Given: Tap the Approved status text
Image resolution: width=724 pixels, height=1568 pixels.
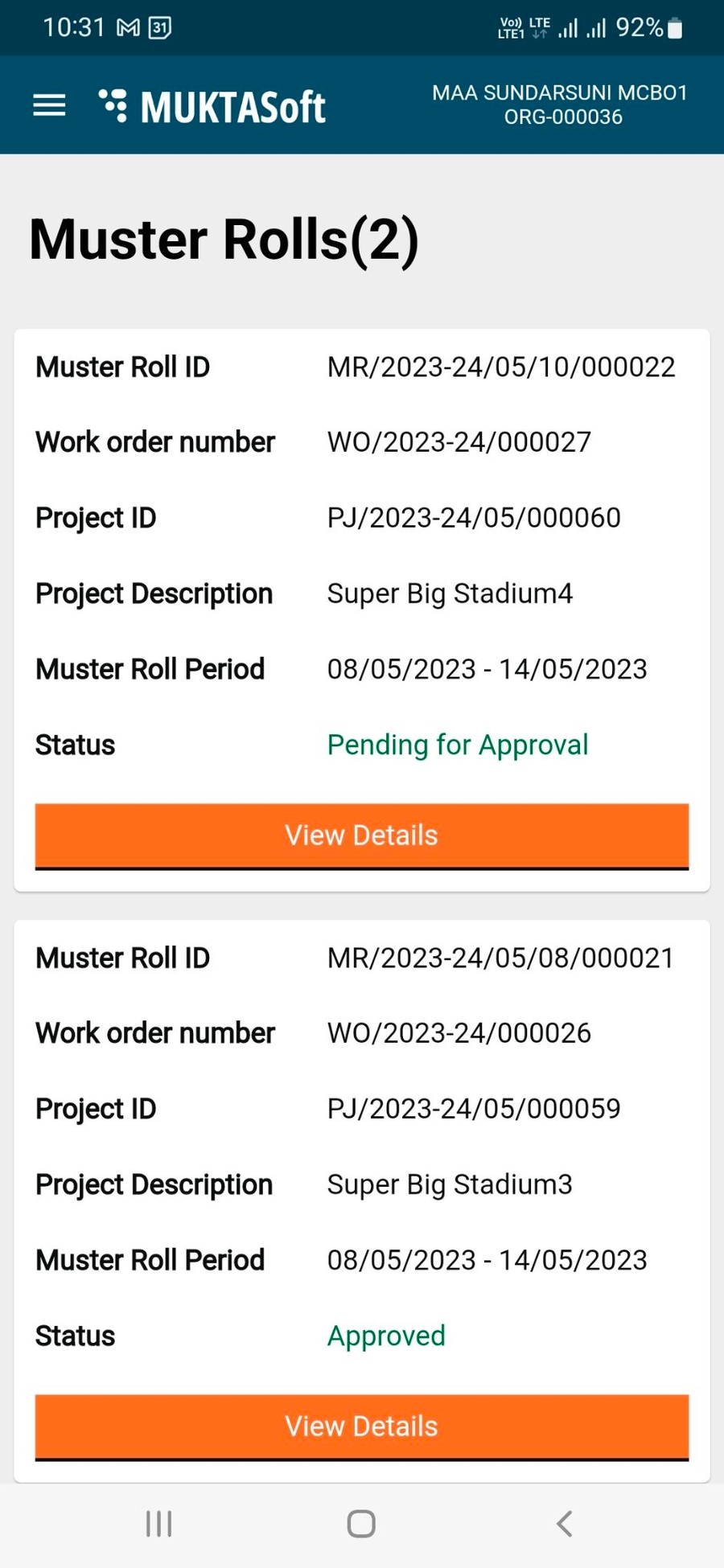Looking at the screenshot, I should point(386,1336).
